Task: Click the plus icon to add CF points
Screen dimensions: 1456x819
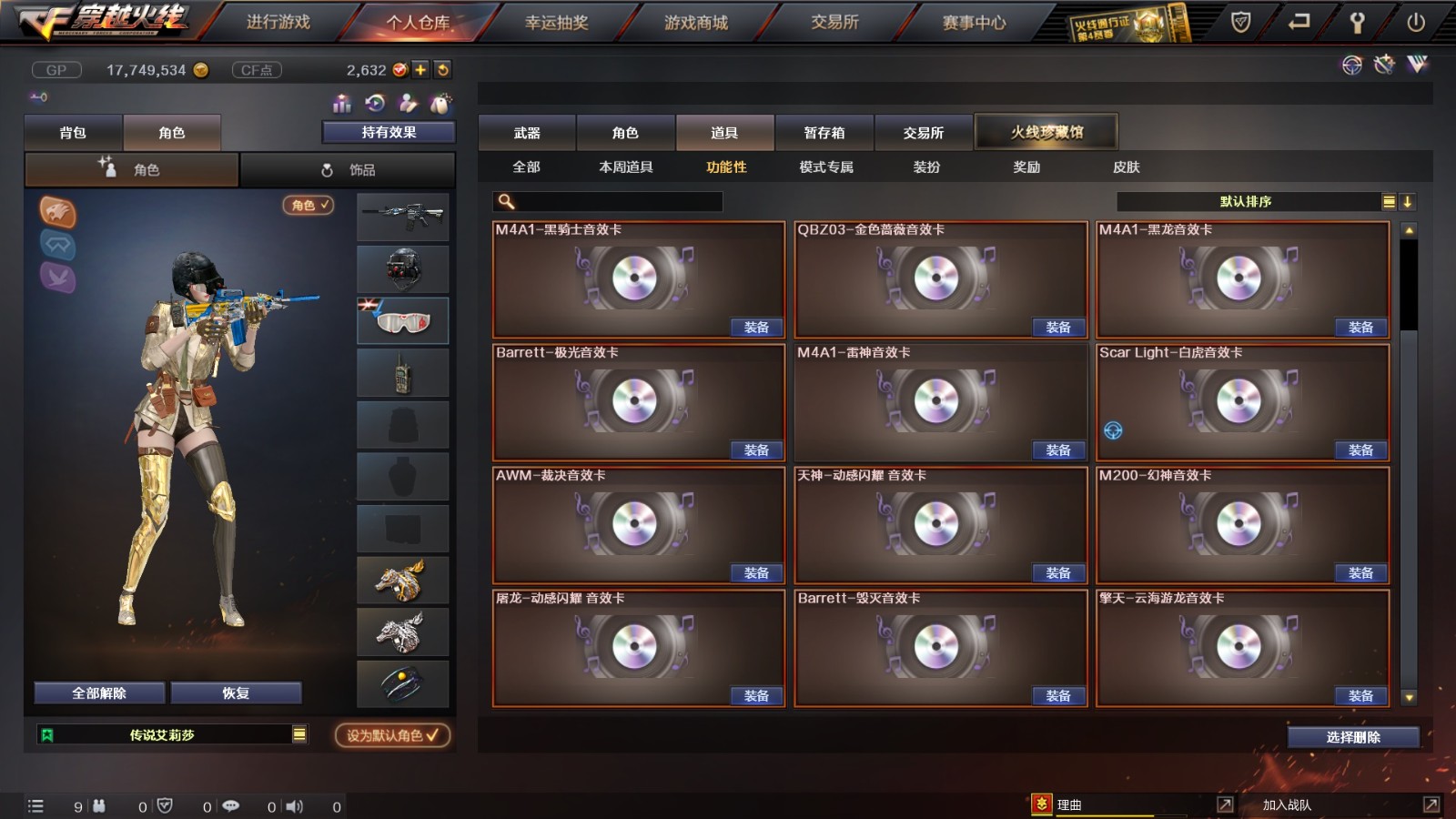Action: (x=420, y=70)
